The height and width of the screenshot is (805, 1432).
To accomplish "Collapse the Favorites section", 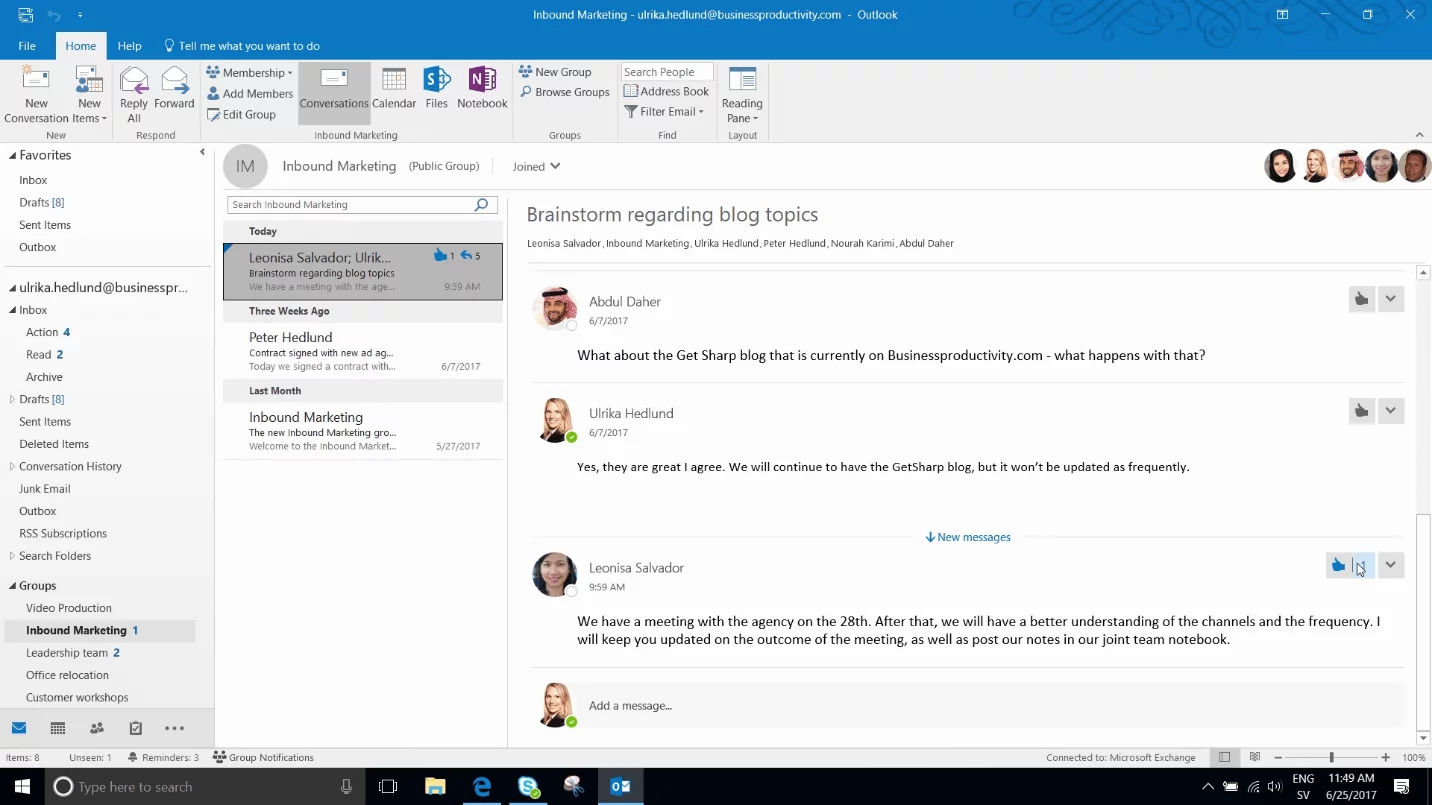I will click(13, 155).
